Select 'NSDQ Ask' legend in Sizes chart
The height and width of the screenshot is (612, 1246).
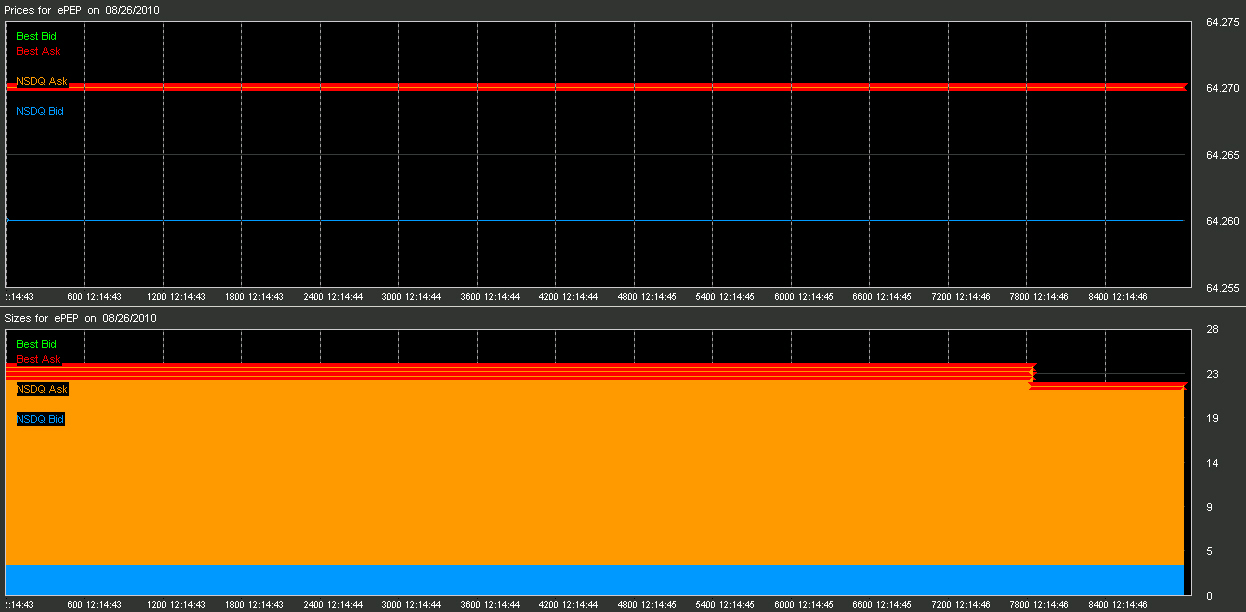click(x=42, y=389)
